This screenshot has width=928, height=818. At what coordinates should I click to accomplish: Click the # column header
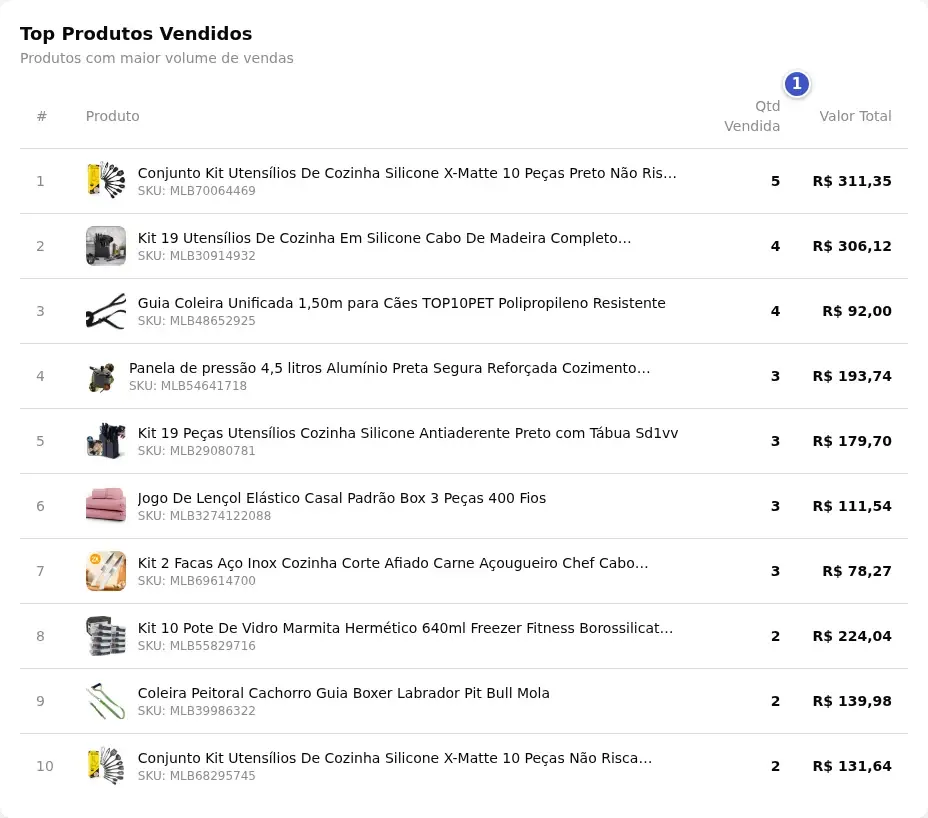41,116
